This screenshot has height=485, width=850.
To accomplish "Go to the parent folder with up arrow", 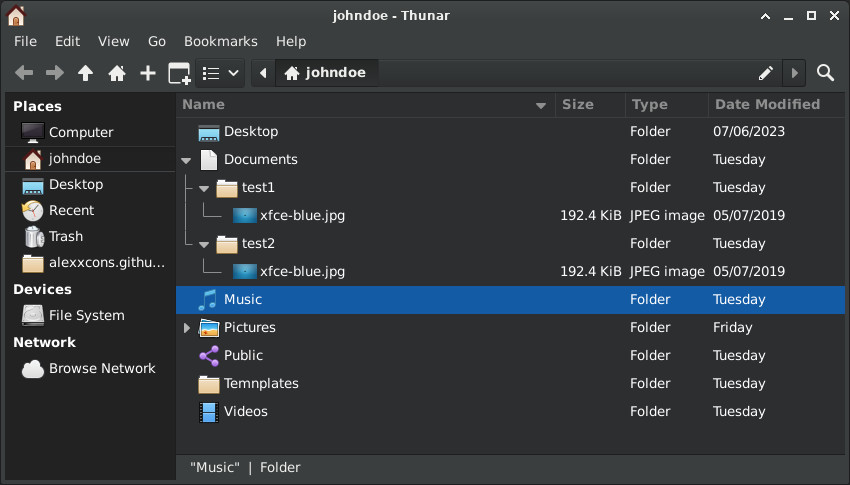I will pyautogui.click(x=85, y=73).
